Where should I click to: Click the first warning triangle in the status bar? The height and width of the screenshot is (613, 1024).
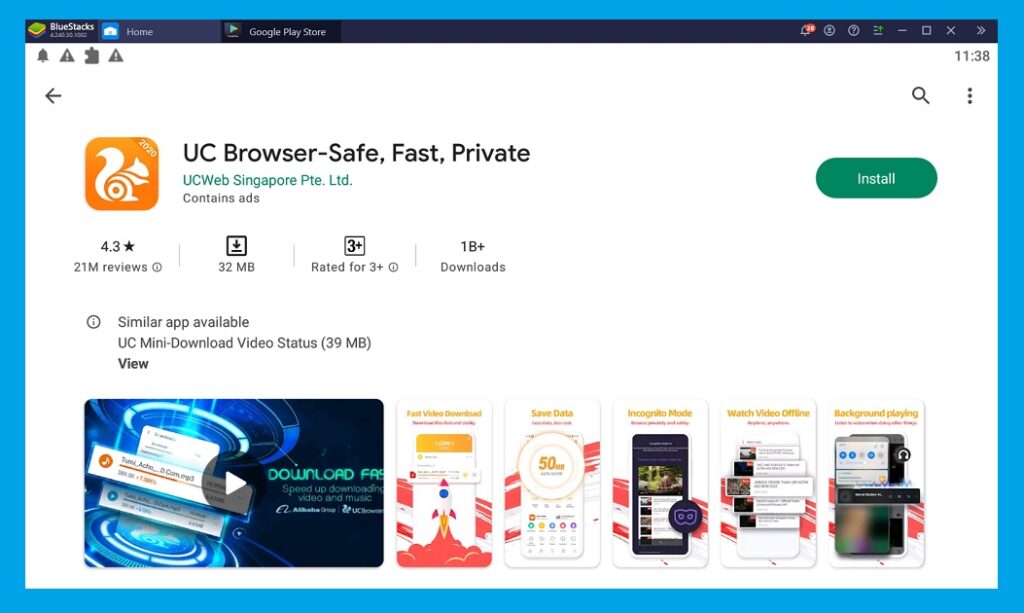(x=67, y=55)
